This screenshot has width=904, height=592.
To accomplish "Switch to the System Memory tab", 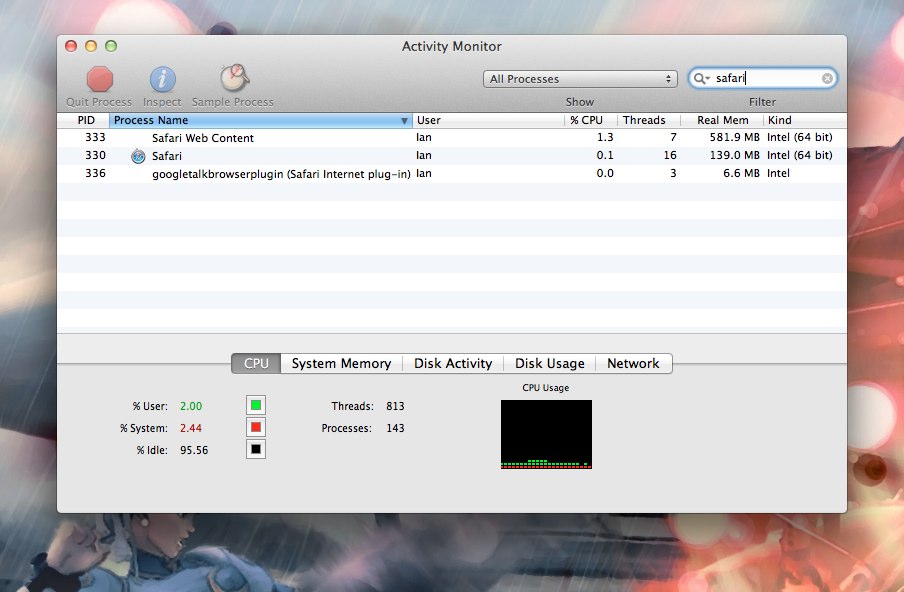I will 341,363.
